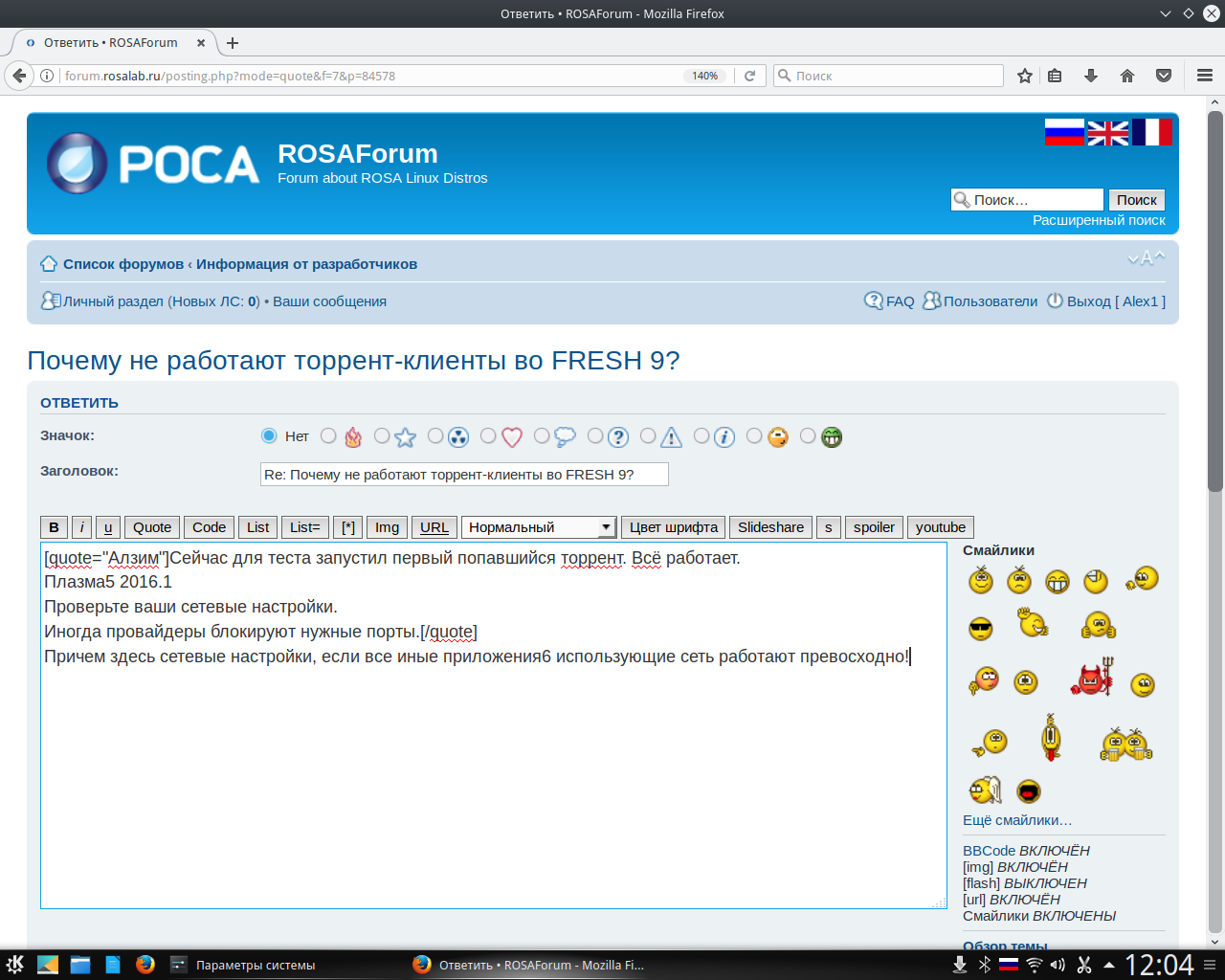
Task: Open 'Параметры системы' from the taskbar
Action: [x=243, y=965]
